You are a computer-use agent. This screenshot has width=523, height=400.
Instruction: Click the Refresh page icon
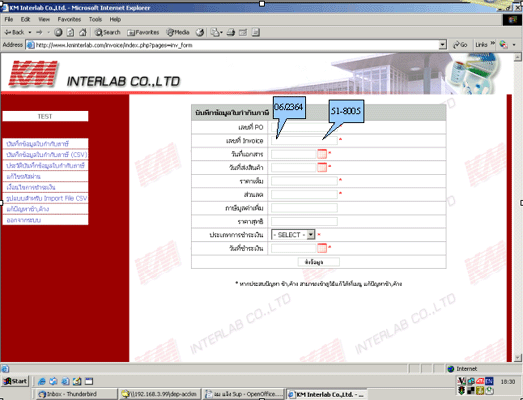point(70,32)
